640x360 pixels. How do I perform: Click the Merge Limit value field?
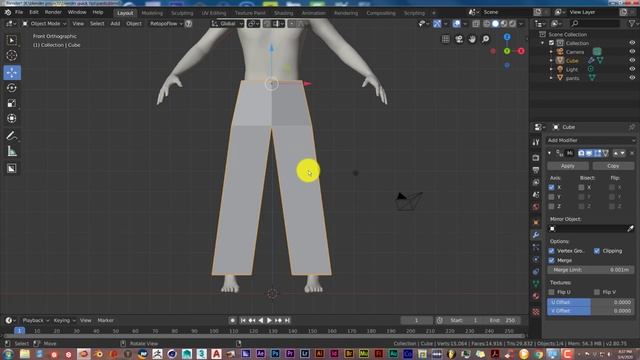591,270
